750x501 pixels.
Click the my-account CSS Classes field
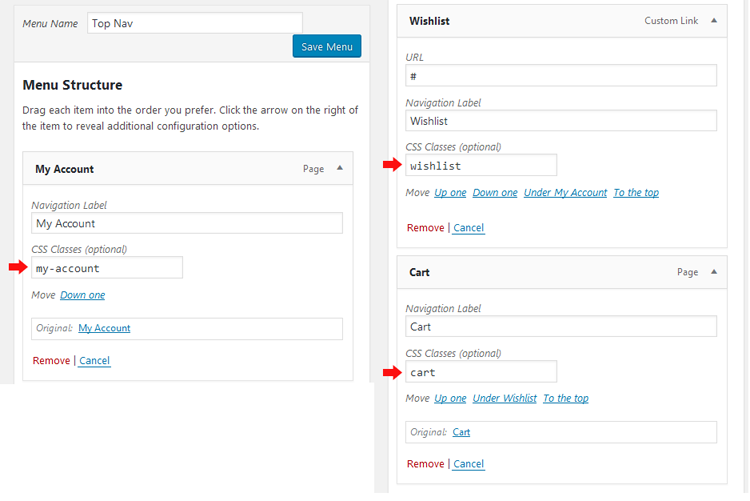107,268
